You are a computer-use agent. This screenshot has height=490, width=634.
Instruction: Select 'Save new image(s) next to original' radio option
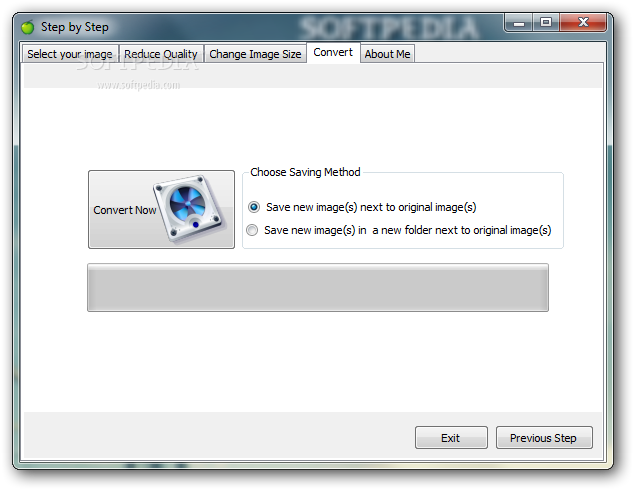[254, 207]
